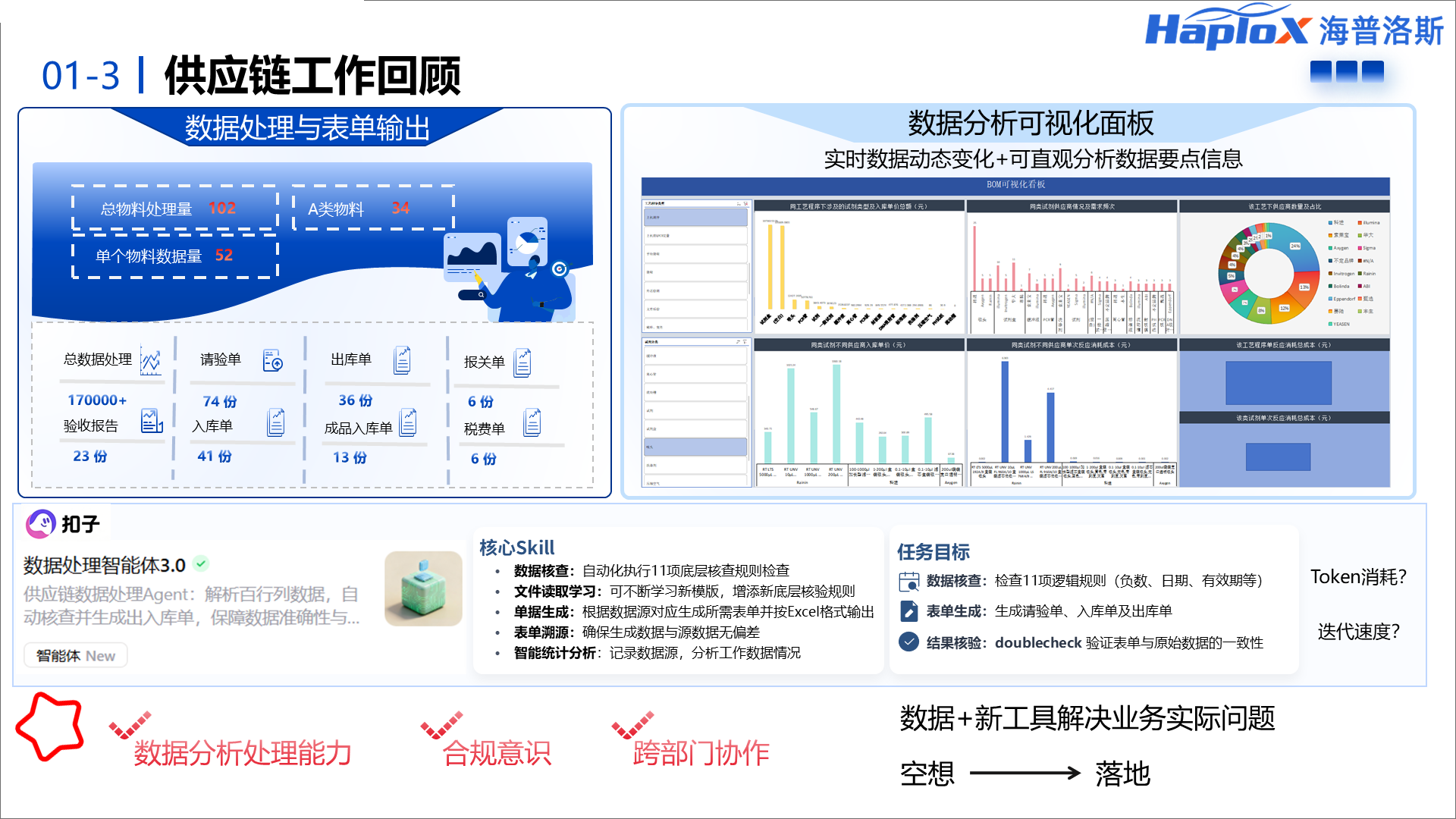Click the 任务目标 heading
1456x819 pixels.
[934, 552]
